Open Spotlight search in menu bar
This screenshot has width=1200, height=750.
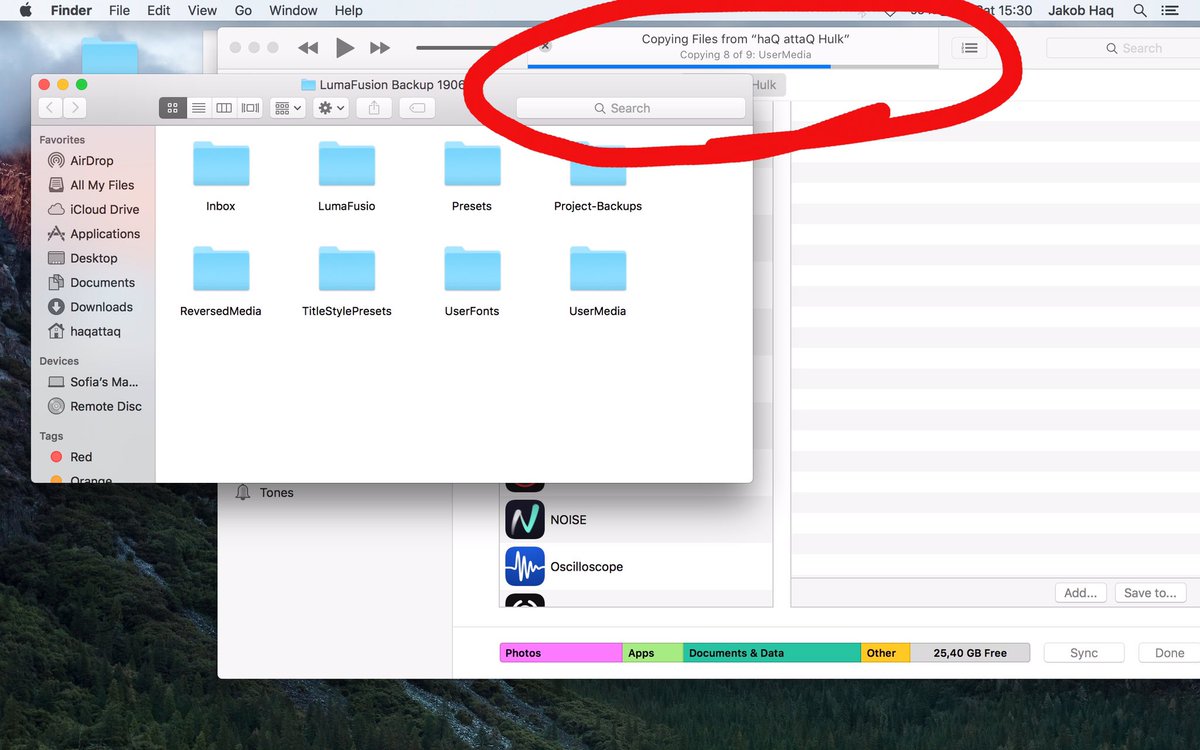[1140, 10]
